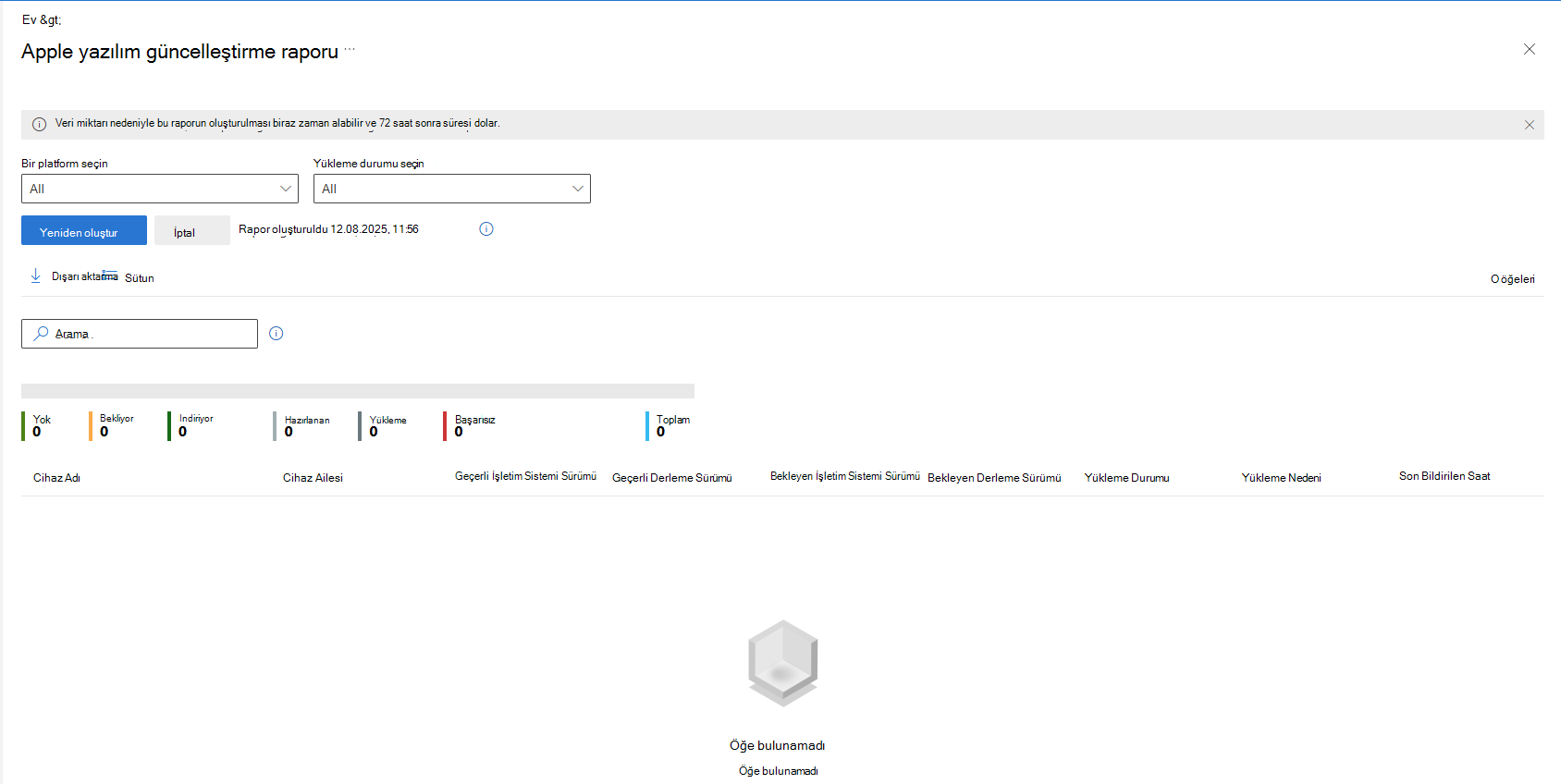Screen dimensions: 1561x784
Task: Open the Yükleme durumu seçin dropdown
Action: pyautogui.click(x=452, y=189)
